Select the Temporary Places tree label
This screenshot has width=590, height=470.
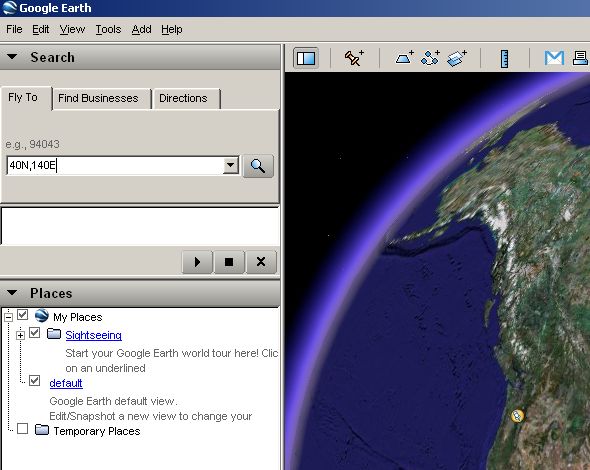(x=97, y=431)
